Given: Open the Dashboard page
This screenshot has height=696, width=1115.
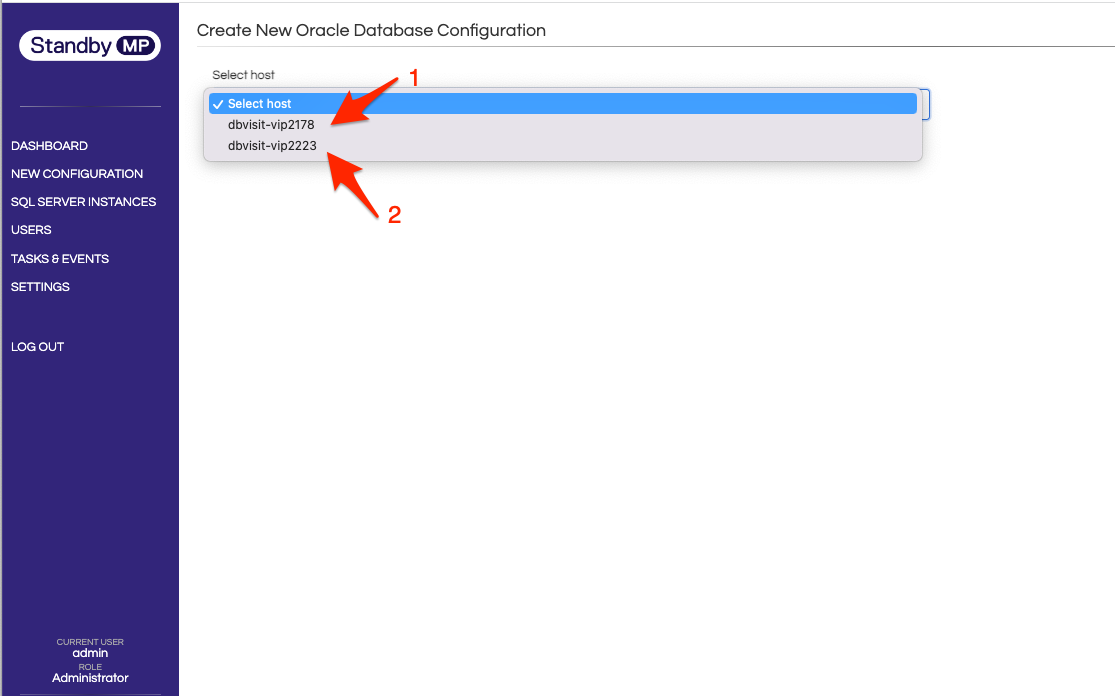Looking at the screenshot, I should tap(49, 146).
